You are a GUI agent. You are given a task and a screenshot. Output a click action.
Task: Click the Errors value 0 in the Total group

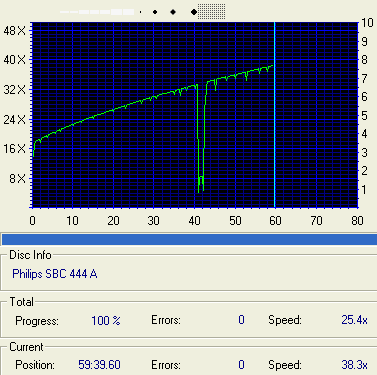(x=241, y=320)
